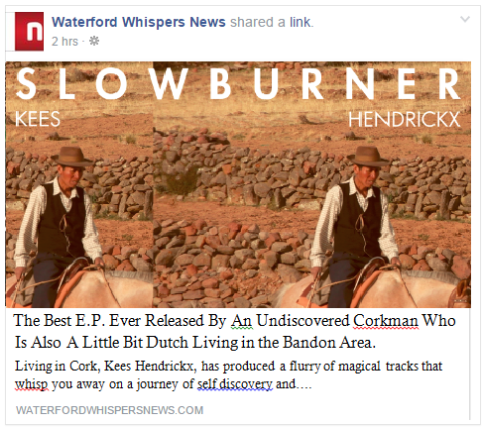This screenshot has width=487, height=430.
Task: Open the "The Best E.P. Ever Released" headline
Action: (235, 331)
